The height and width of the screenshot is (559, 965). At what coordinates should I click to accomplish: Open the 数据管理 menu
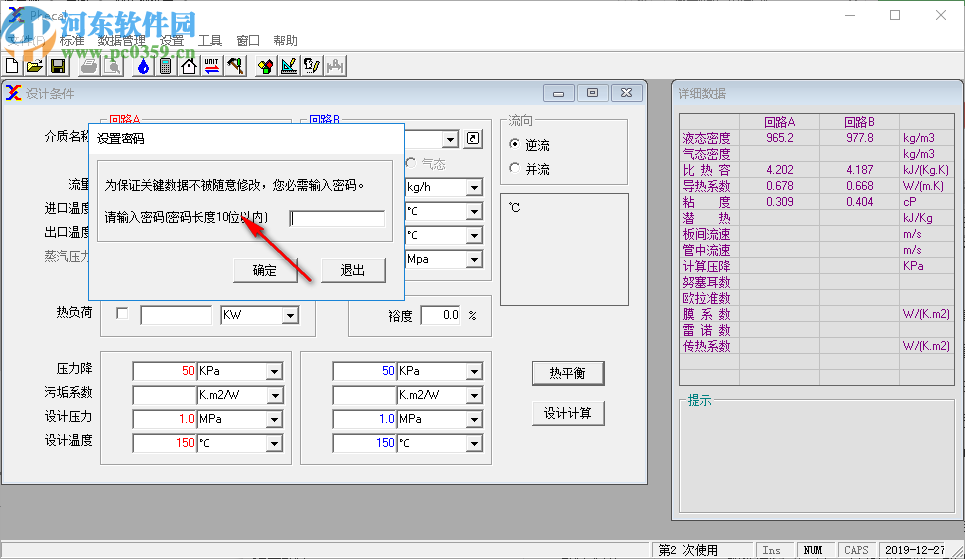click(122, 41)
